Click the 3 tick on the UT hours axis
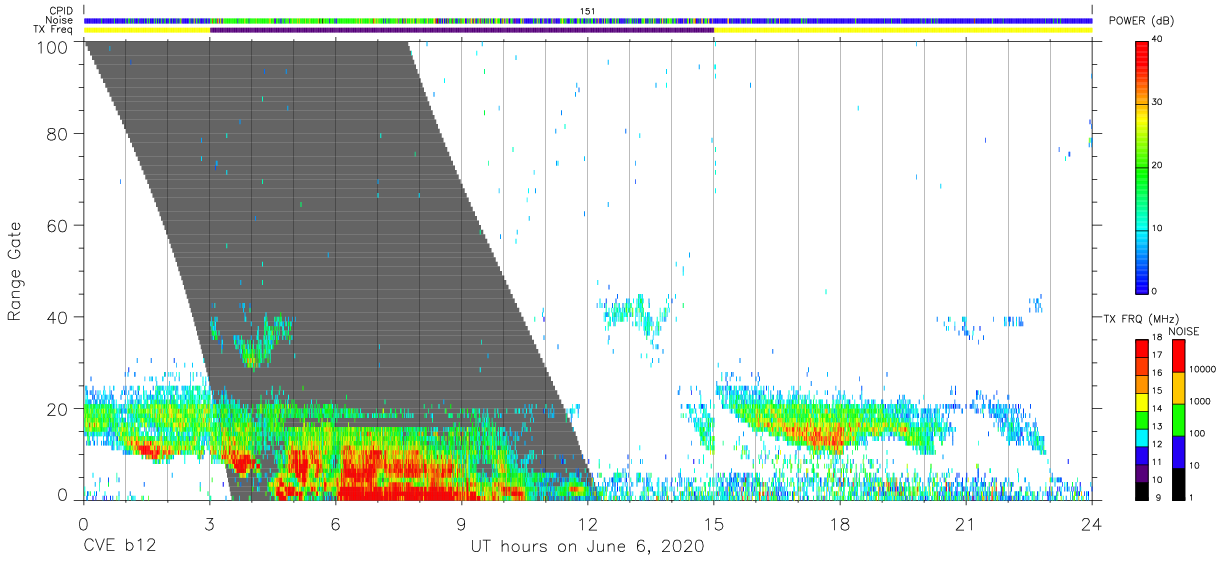The image size is (1228, 567). 209,524
